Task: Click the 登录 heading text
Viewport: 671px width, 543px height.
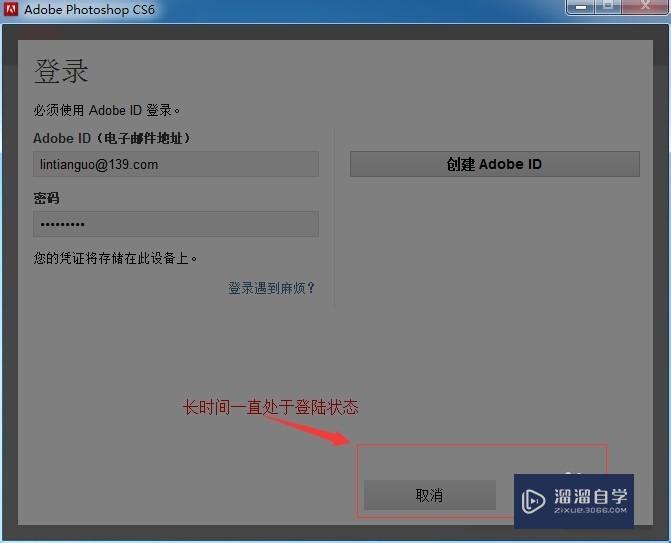Action: (x=61, y=71)
